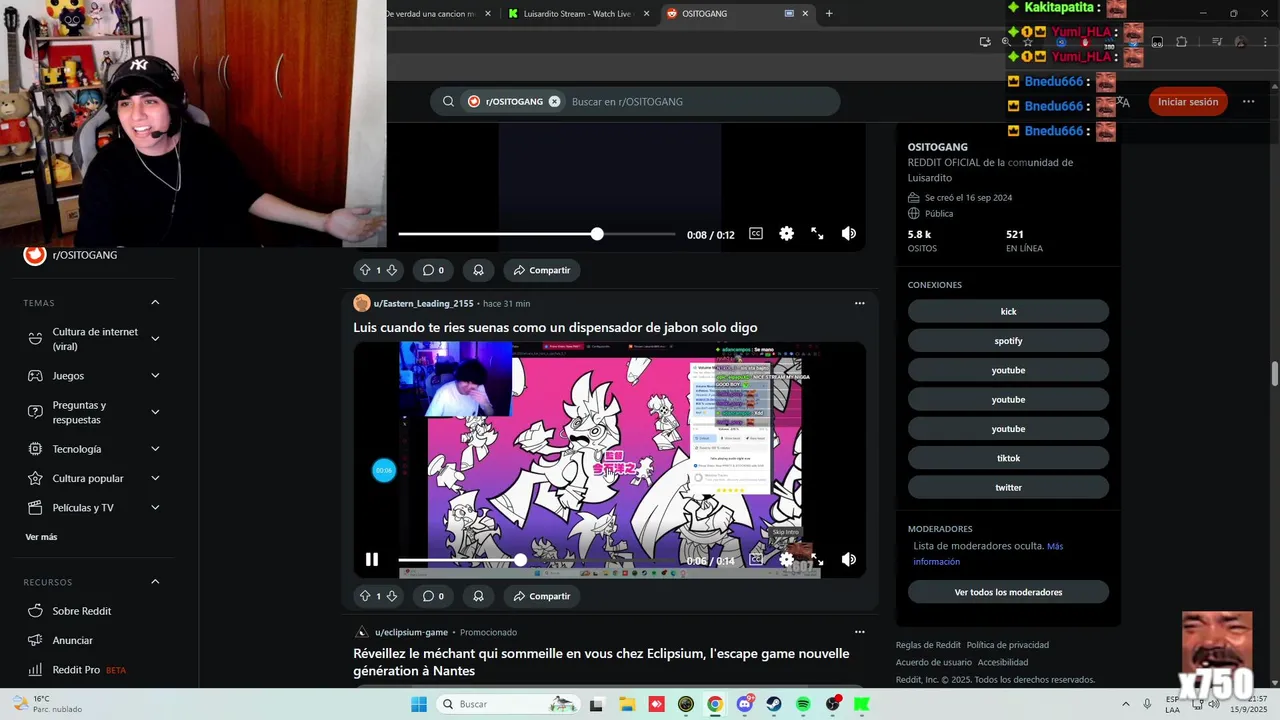1280x720 pixels.
Task: Open options menu for Eastern_Leading_2155 post
Action: coord(859,303)
